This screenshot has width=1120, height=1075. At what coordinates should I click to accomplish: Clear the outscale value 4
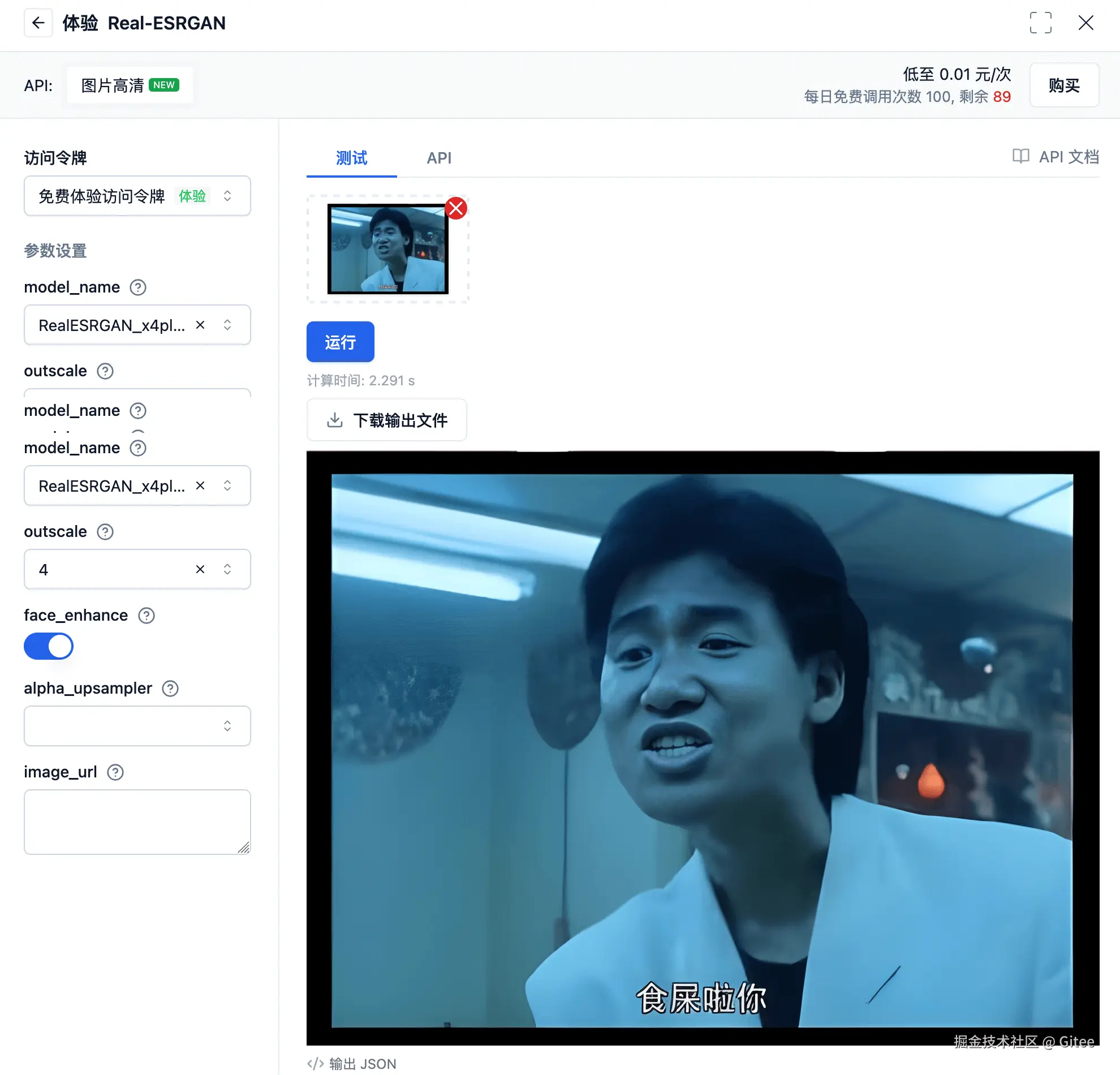point(200,569)
